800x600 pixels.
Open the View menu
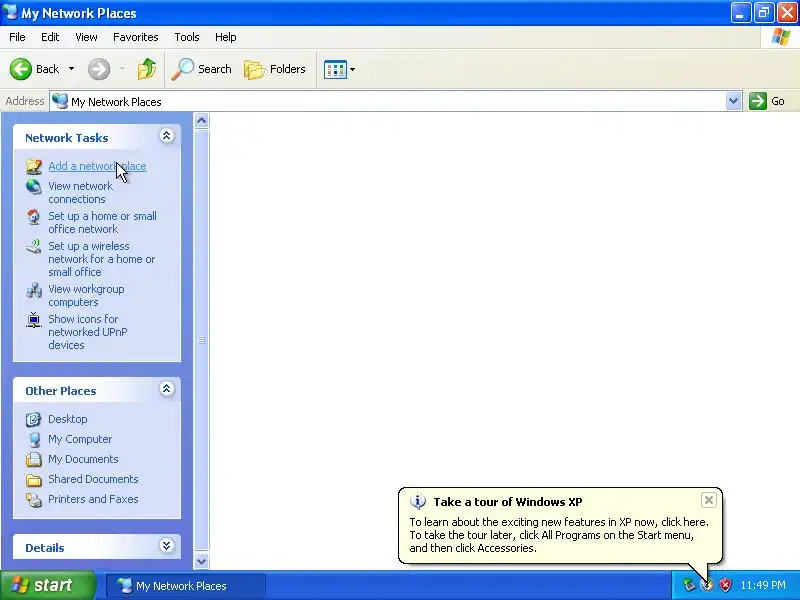86,37
